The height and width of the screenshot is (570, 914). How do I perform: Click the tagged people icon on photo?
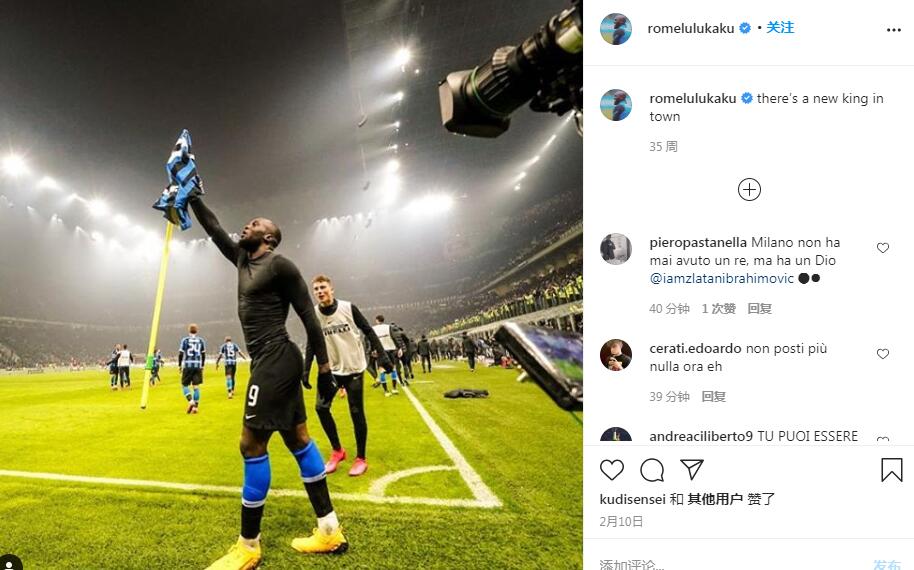click(x=10, y=563)
